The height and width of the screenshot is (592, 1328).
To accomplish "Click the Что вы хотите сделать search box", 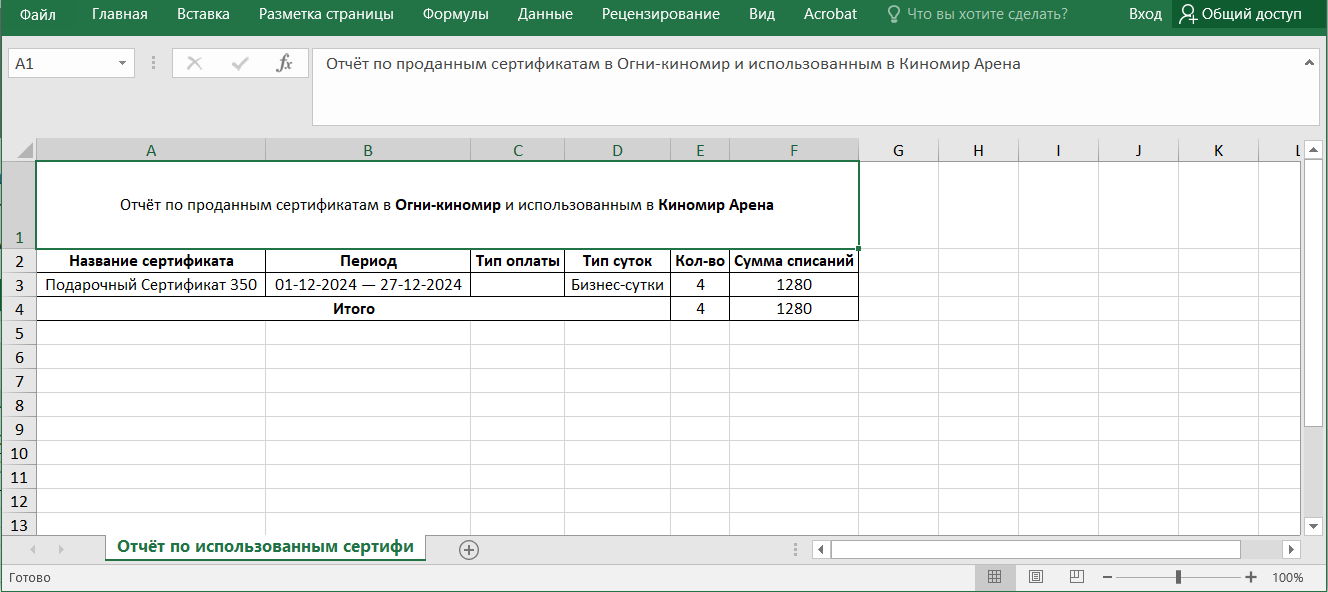I will [x=978, y=14].
